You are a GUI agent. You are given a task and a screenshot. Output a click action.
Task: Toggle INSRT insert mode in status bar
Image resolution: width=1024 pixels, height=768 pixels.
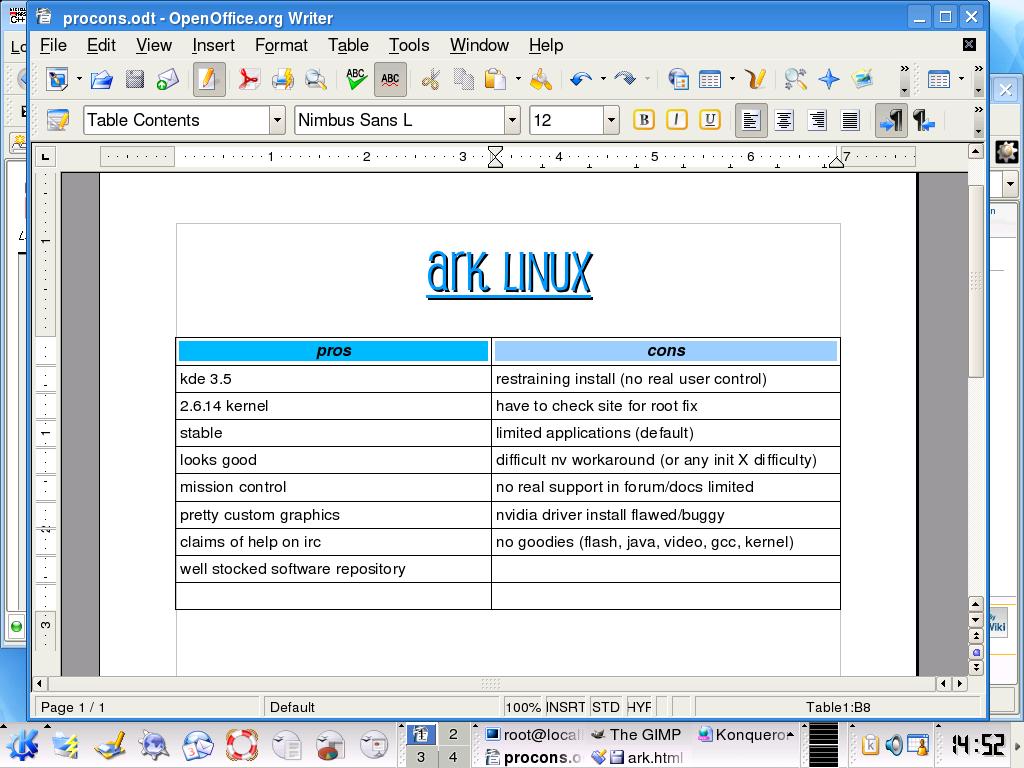566,707
